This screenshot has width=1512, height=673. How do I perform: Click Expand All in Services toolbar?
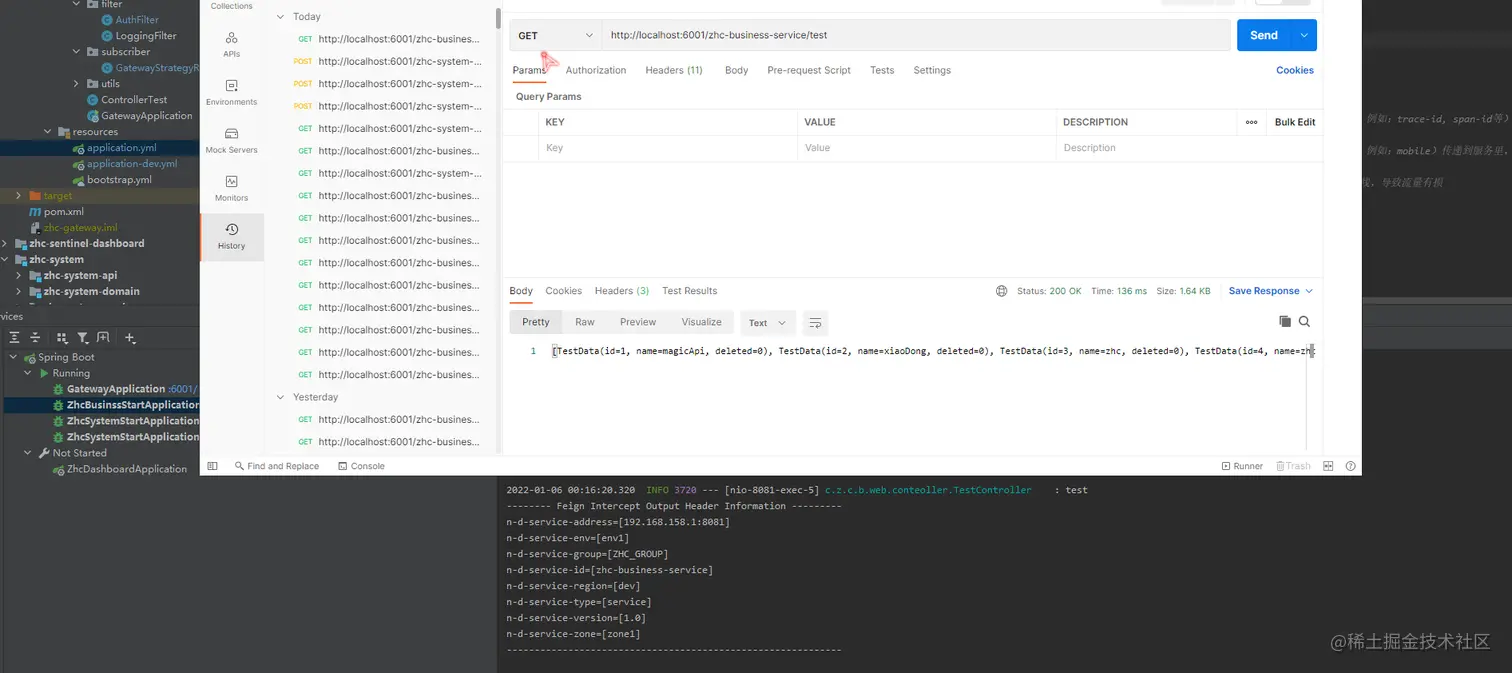click(14, 338)
